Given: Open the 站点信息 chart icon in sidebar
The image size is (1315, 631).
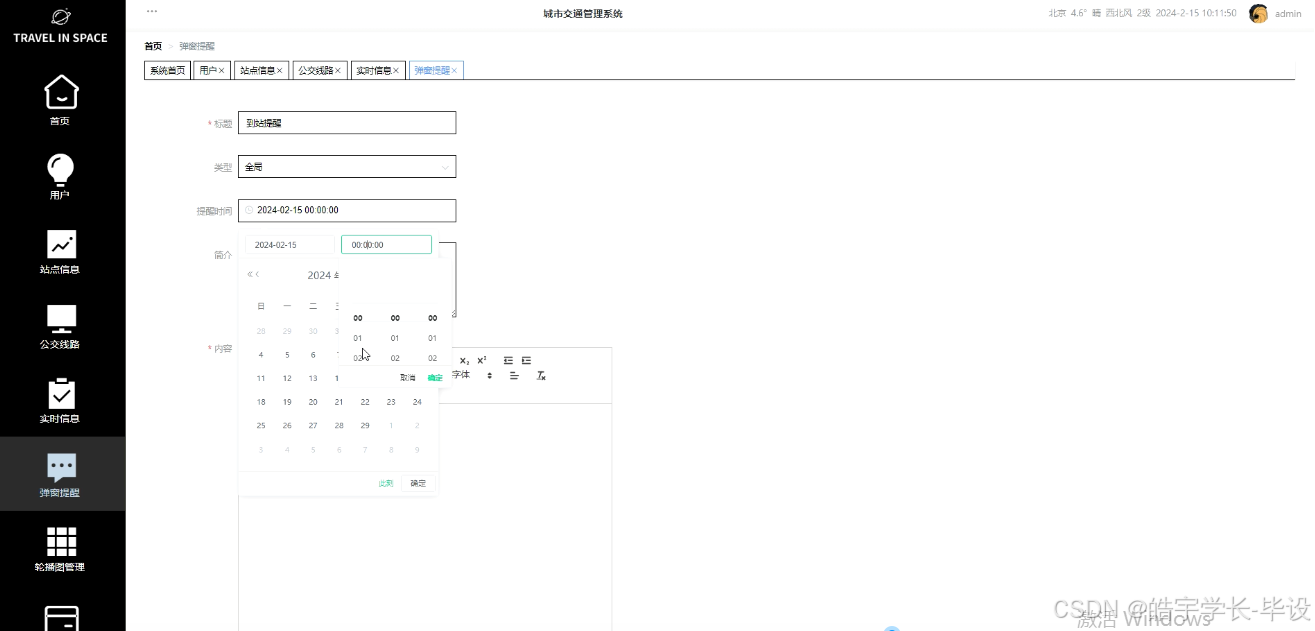Looking at the screenshot, I should 61,244.
